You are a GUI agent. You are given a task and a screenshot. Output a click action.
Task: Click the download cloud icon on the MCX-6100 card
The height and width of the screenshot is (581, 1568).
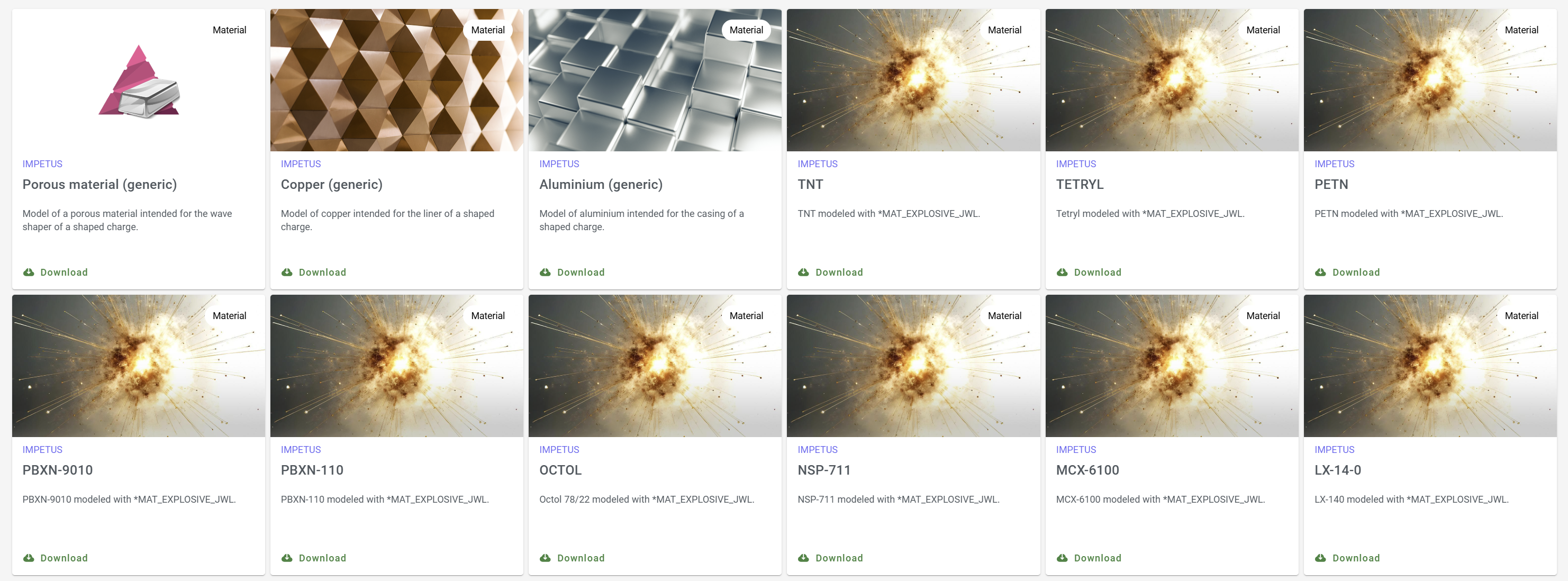coord(1062,558)
